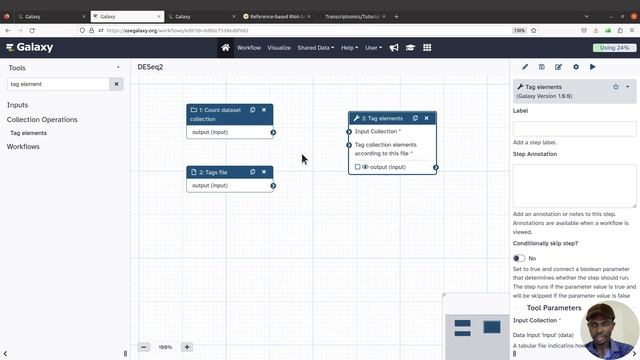Image resolution: width=640 pixels, height=360 pixels.
Task: Save the workflow via floppy icon
Action: coord(542,67)
